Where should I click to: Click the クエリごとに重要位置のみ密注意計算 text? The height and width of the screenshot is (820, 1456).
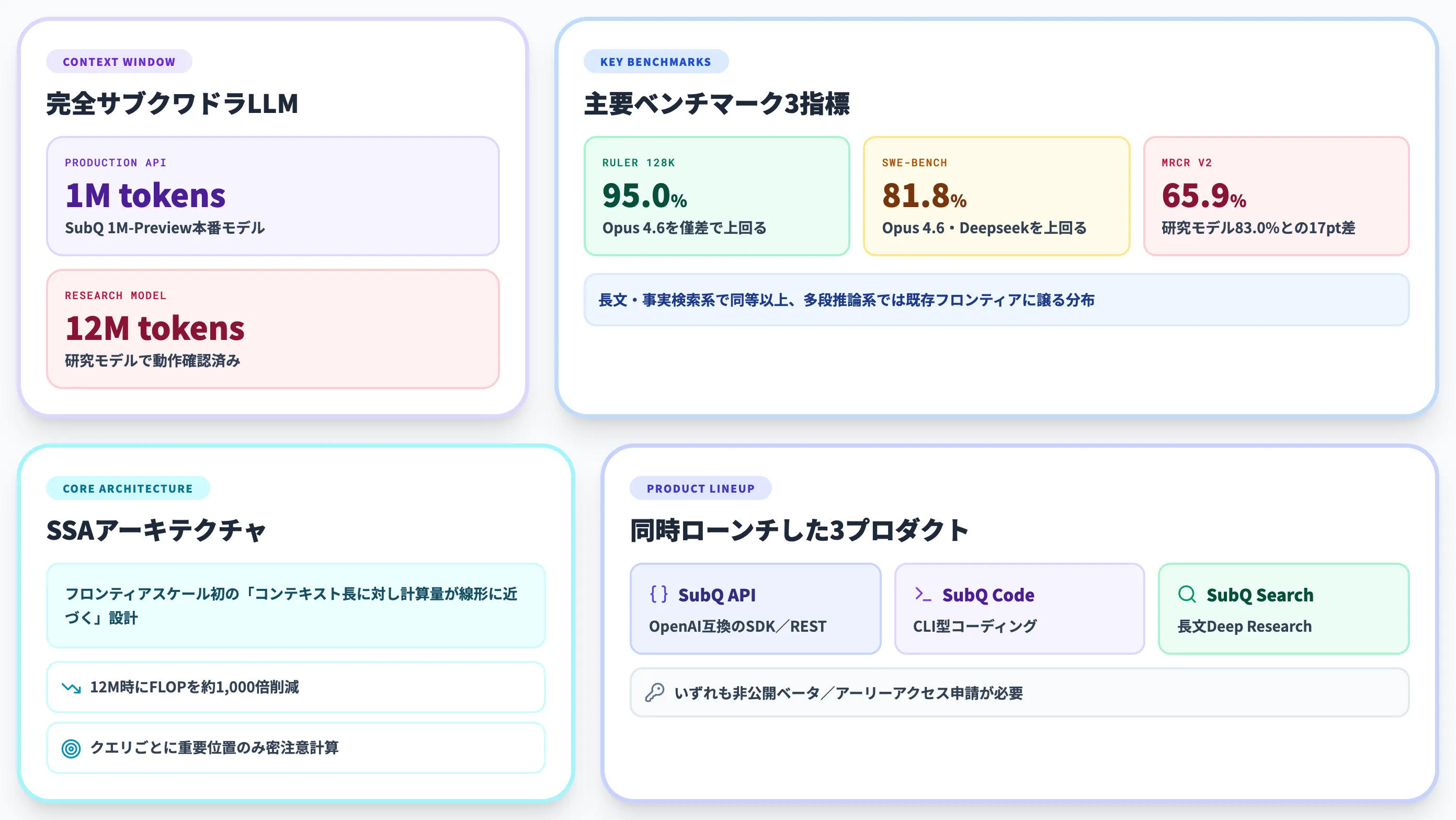[214, 748]
